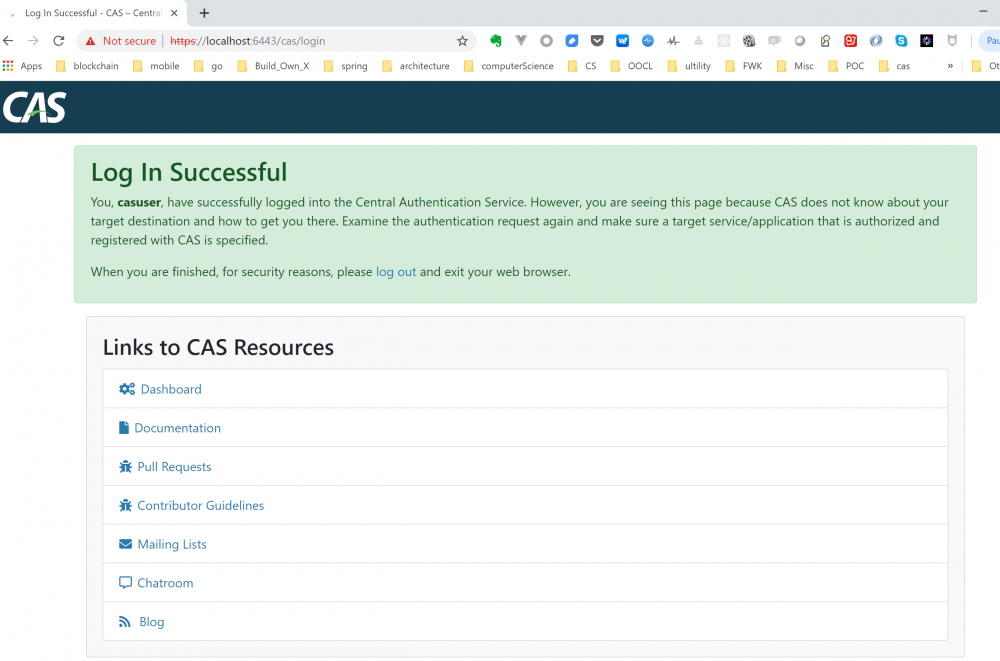1000x661 pixels.
Task: Open the Pull Requests link
Action: 174,466
